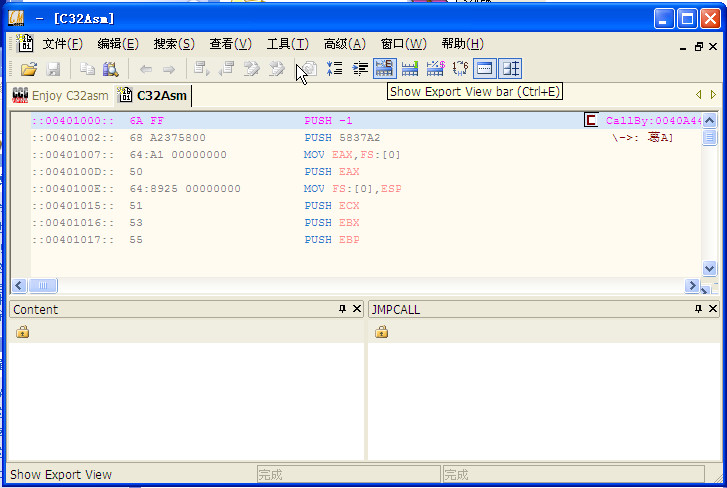The height and width of the screenshot is (488, 727).
Task: Go forward with the right arrow icon
Action: pyautogui.click(x=169, y=70)
